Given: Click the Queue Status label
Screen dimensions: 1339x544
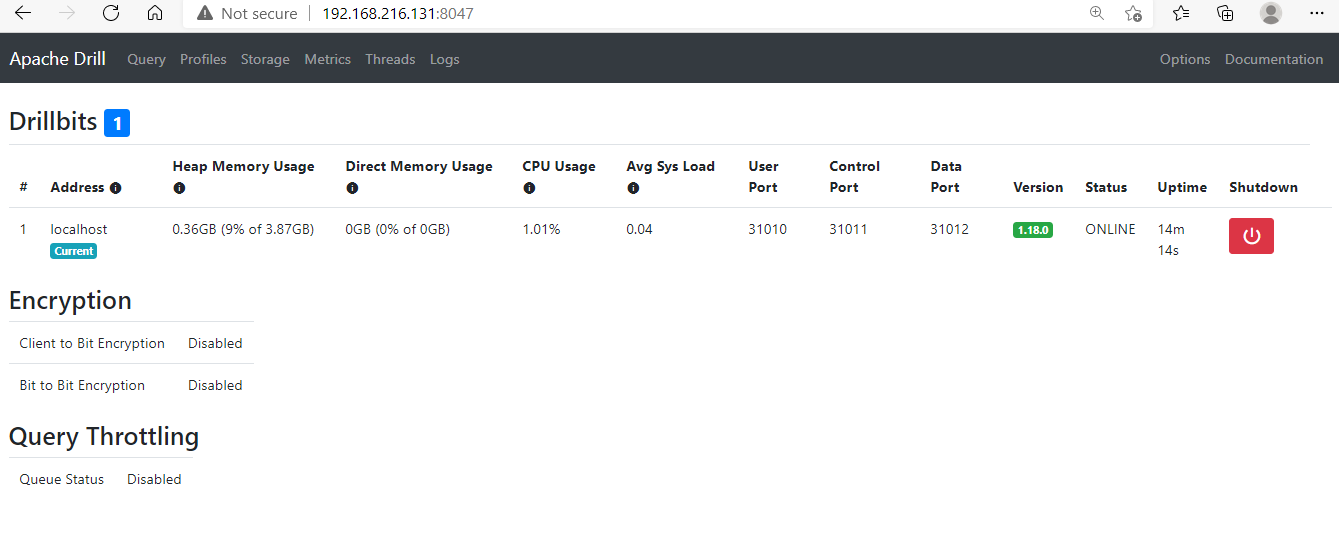Looking at the screenshot, I should click(x=62, y=479).
